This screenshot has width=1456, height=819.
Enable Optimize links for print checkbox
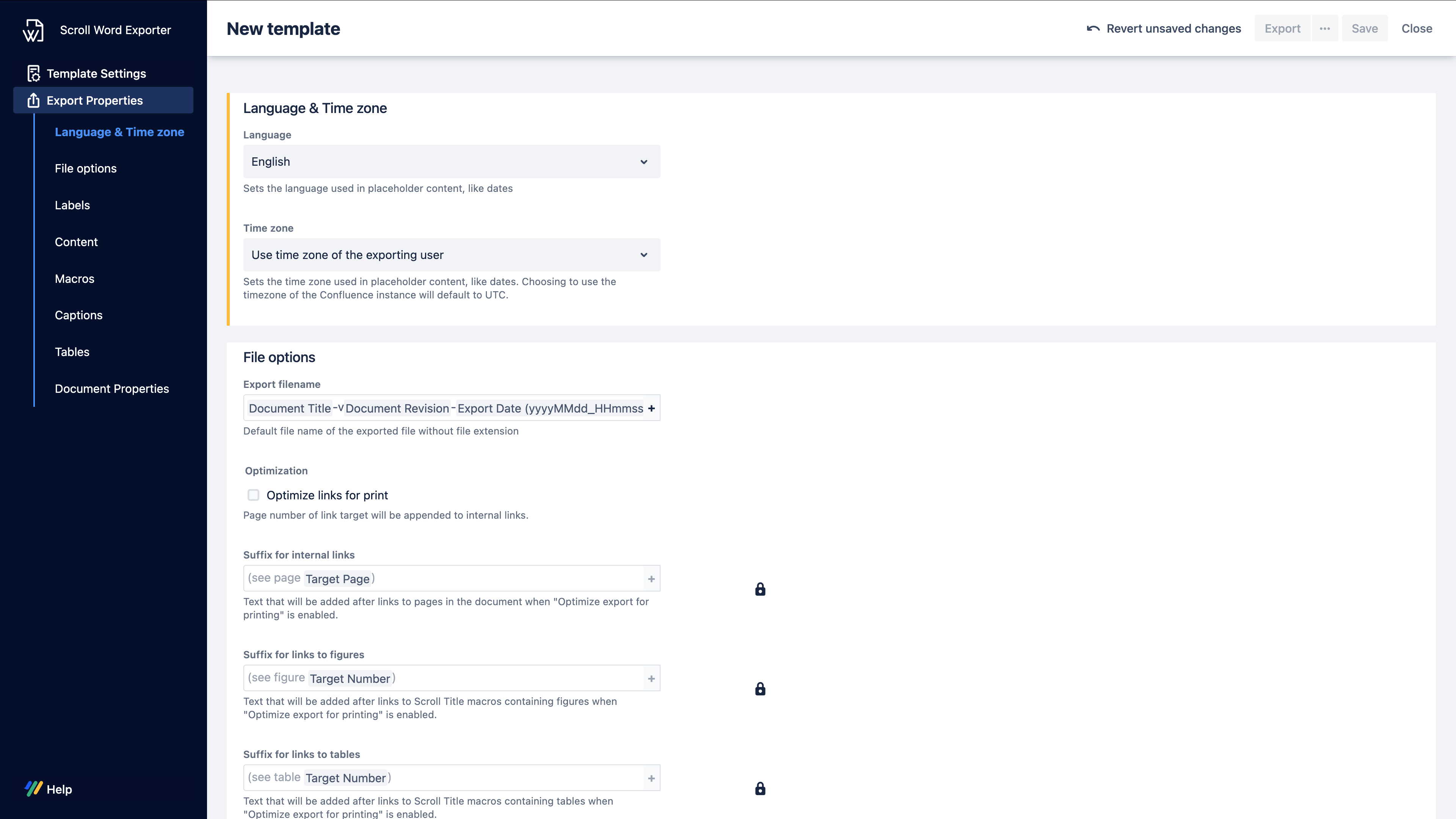pyautogui.click(x=253, y=495)
